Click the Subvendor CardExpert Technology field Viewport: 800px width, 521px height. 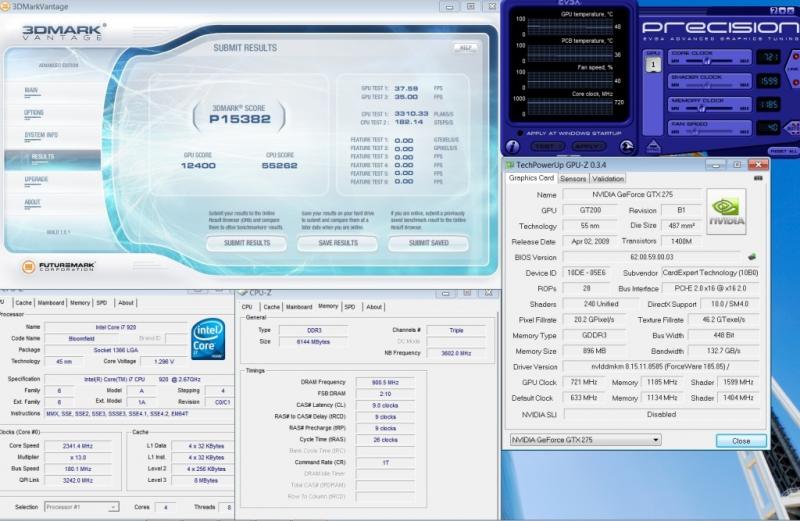710,272
